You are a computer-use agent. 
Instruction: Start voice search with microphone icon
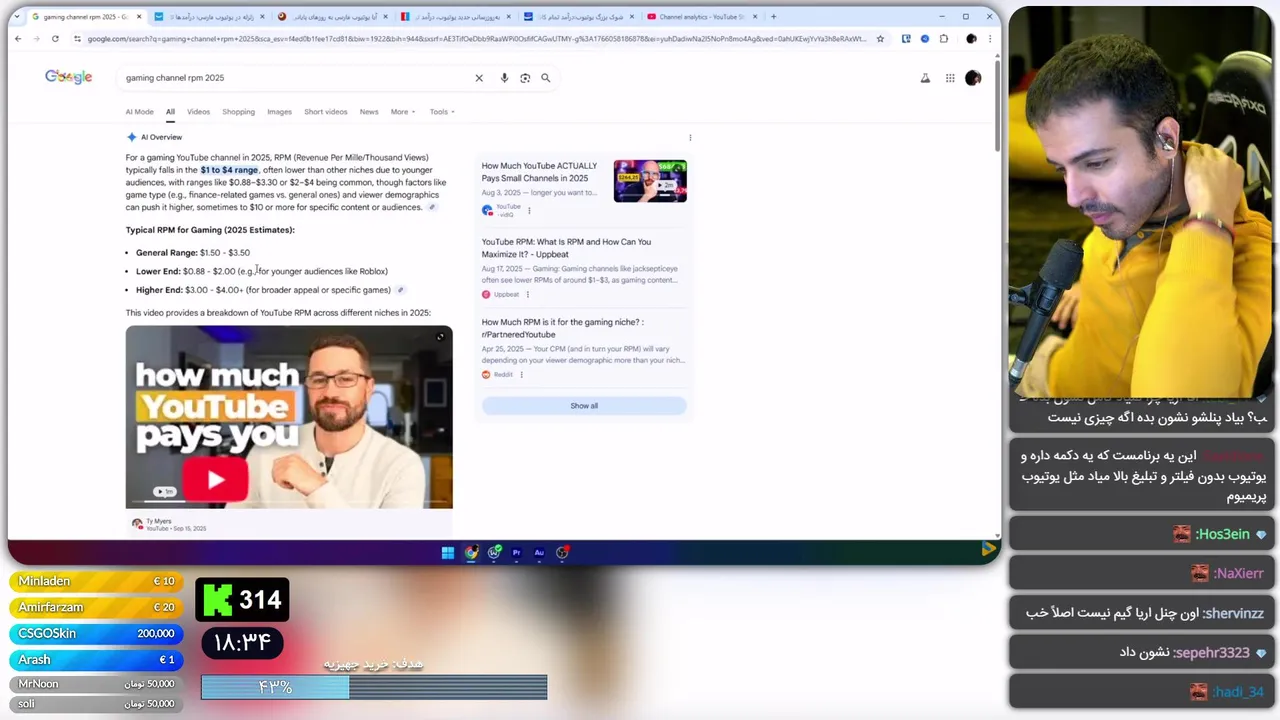coord(504,78)
